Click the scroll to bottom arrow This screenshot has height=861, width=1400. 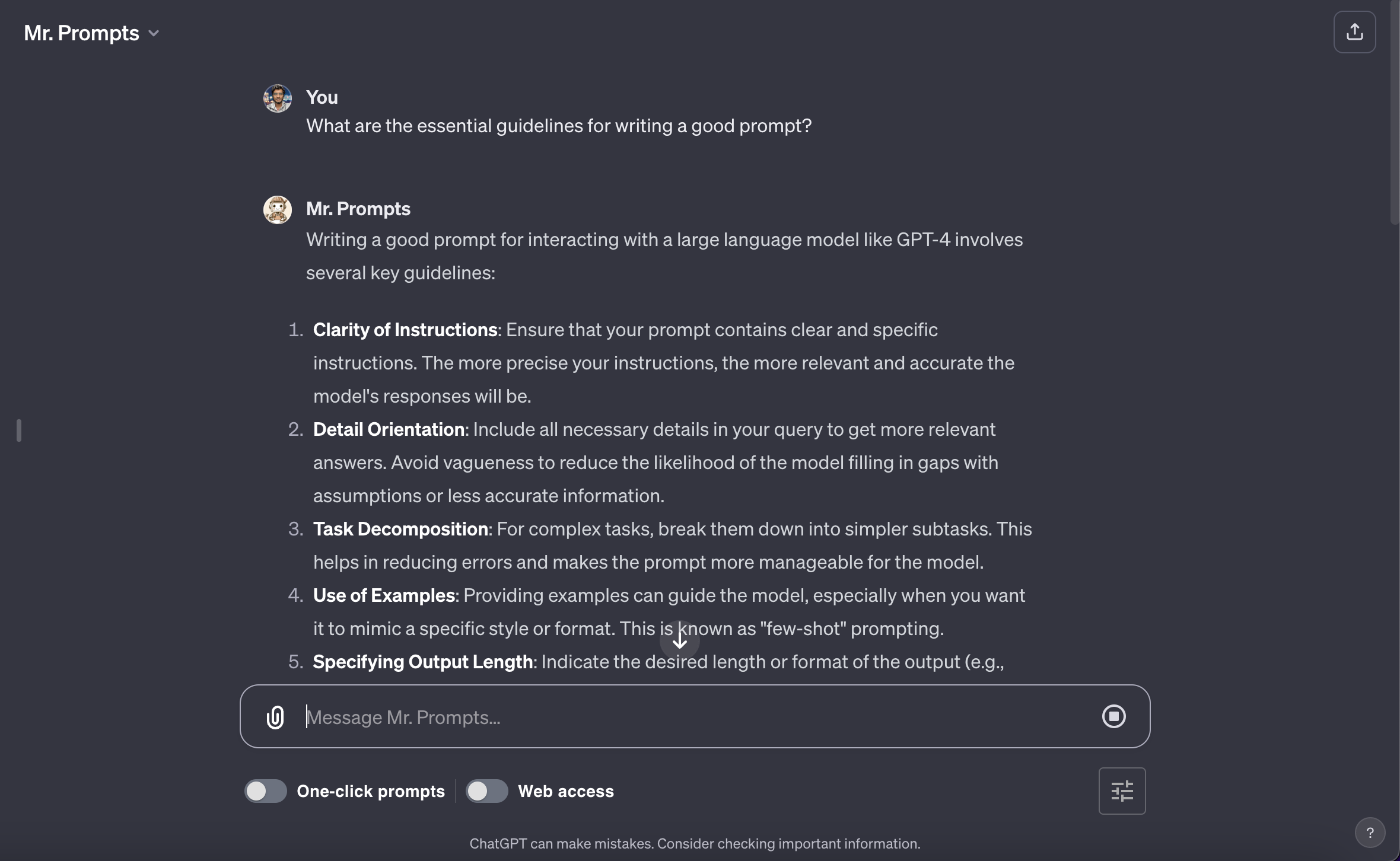click(x=680, y=640)
